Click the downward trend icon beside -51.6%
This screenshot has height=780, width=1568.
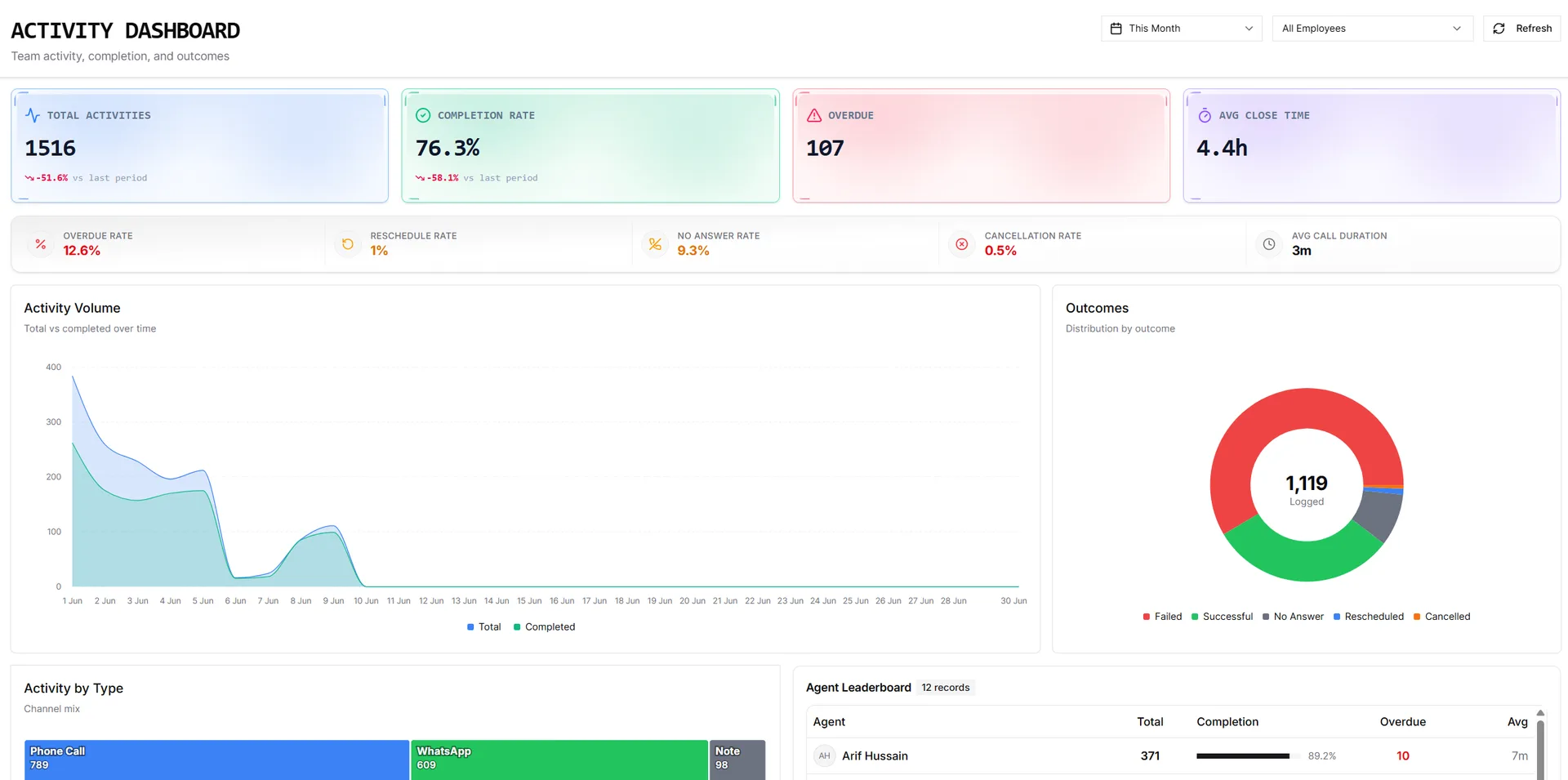tap(29, 178)
